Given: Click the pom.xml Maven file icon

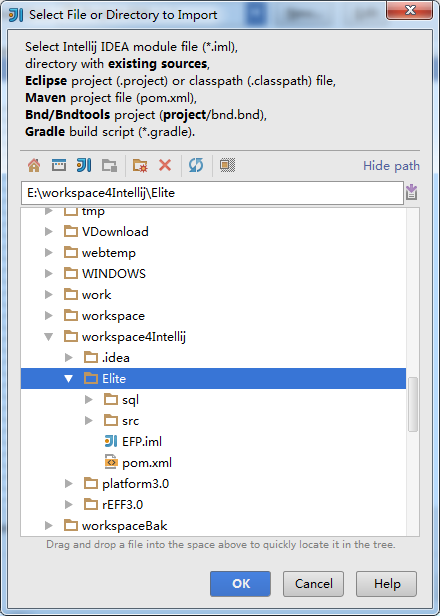Looking at the screenshot, I should (111, 462).
